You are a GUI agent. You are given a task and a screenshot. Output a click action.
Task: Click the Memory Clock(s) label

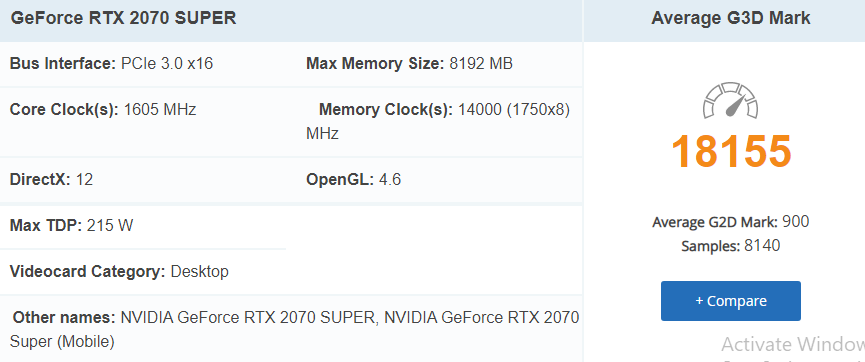point(386,109)
